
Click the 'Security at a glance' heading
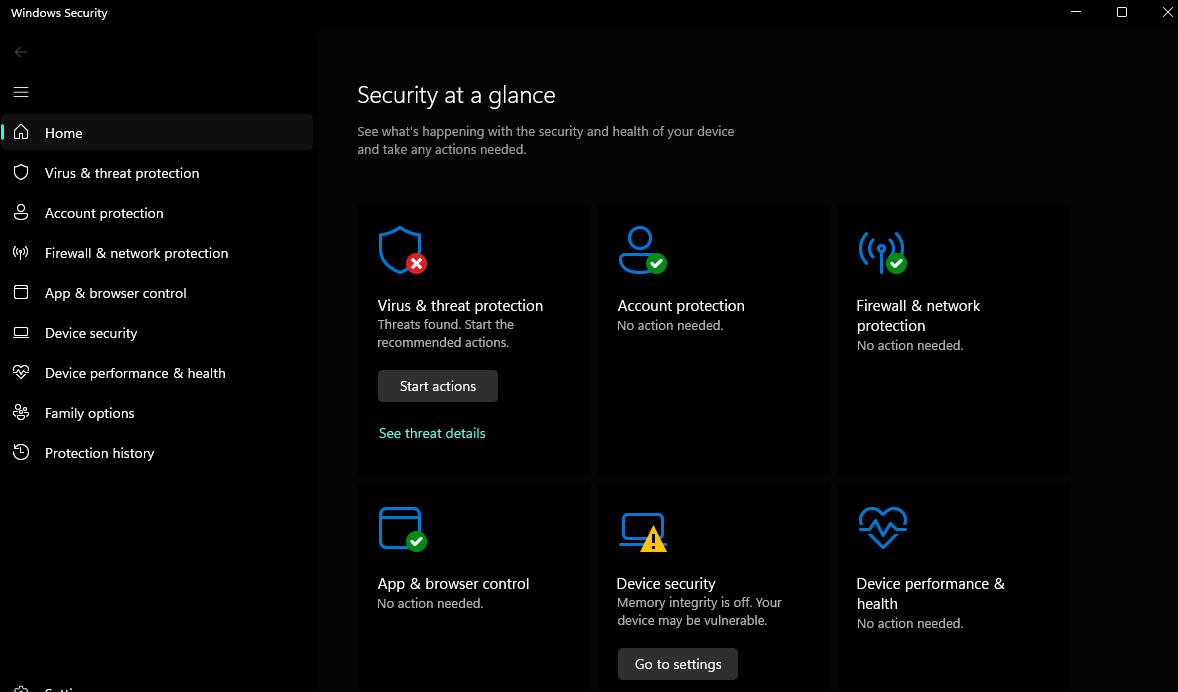(x=456, y=95)
